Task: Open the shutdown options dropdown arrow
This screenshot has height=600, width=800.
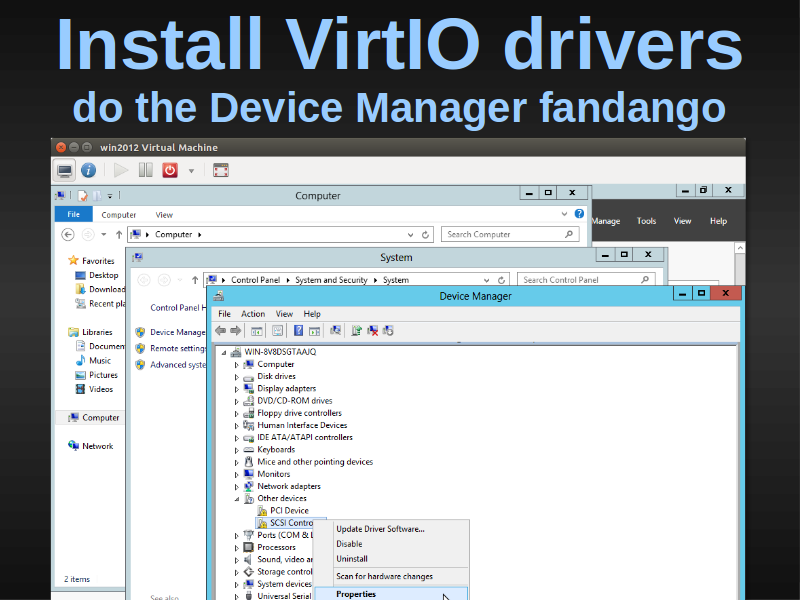Action: click(x=191, y=171)
